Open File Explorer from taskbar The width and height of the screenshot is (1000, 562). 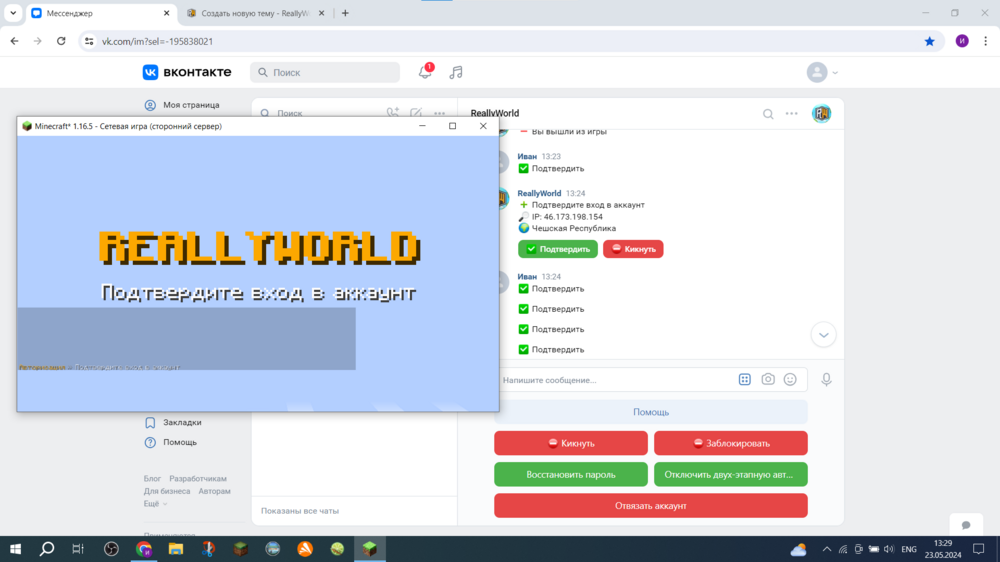pyautogui.click(x=176, y=549)
